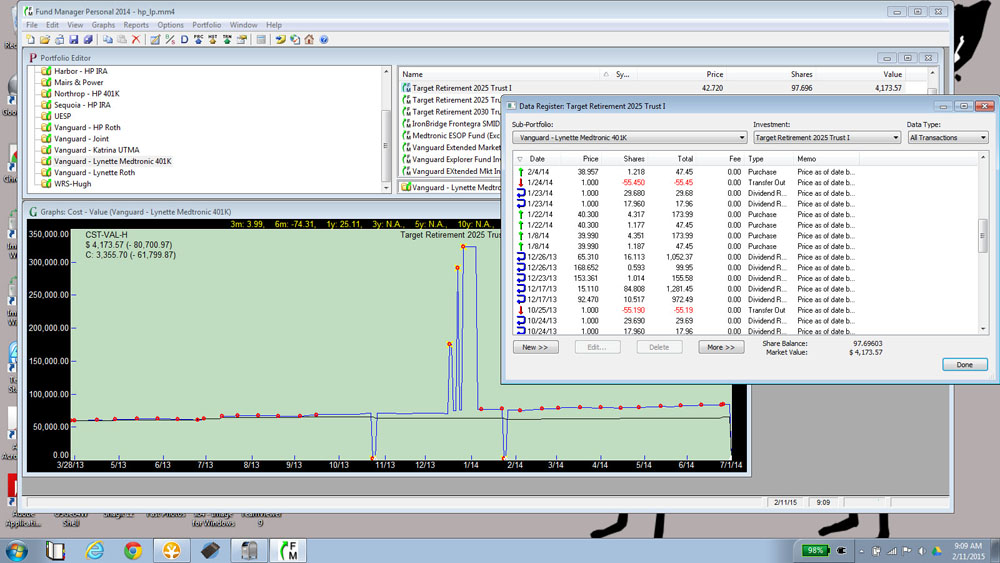Select Sequoia - HP IRA portfolio
Image resolution: width=1000 pixels, height=563 pixels.
click(x=82, y=105)
